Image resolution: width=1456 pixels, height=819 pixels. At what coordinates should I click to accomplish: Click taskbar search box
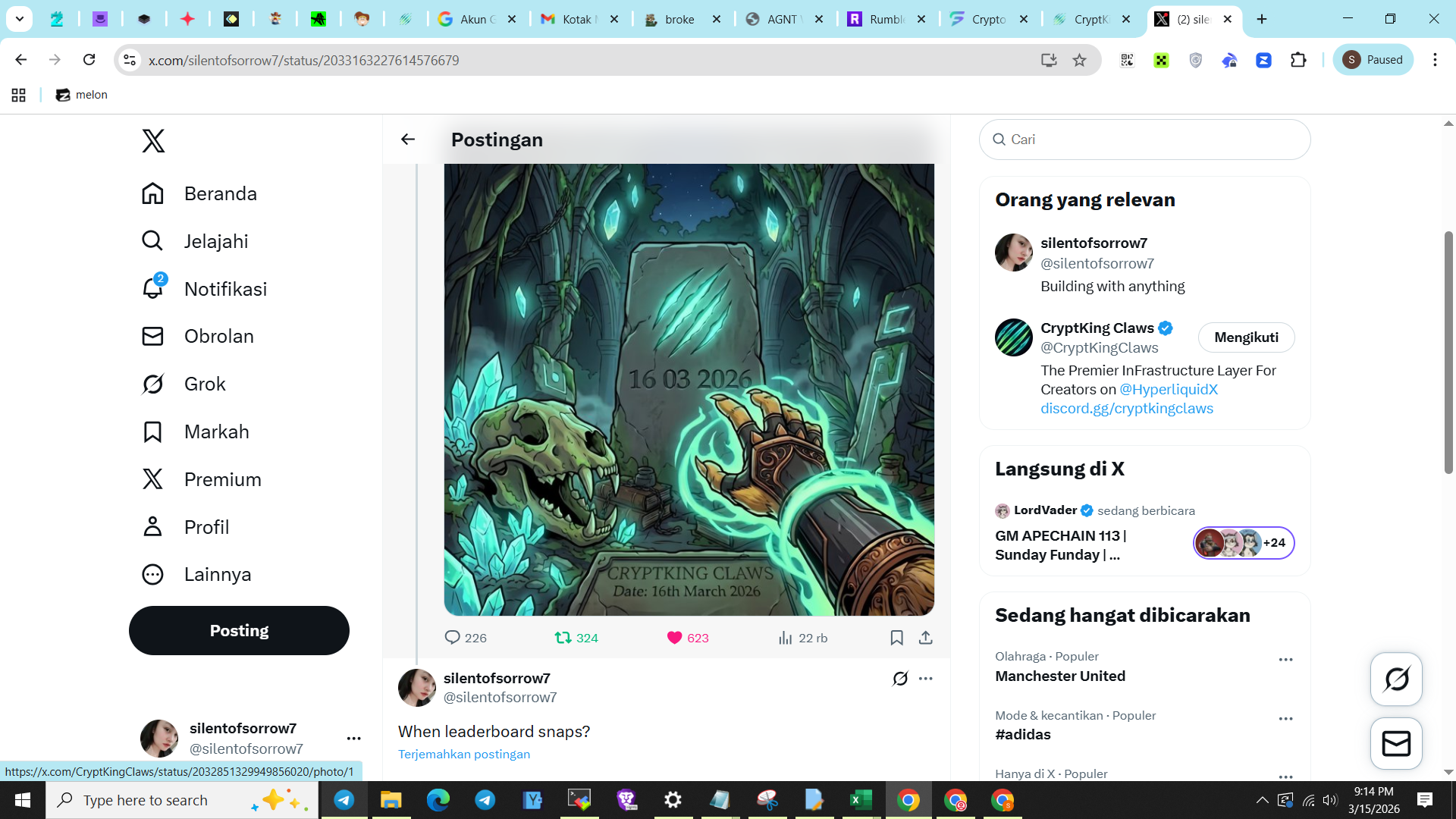(x=182, y=800)
